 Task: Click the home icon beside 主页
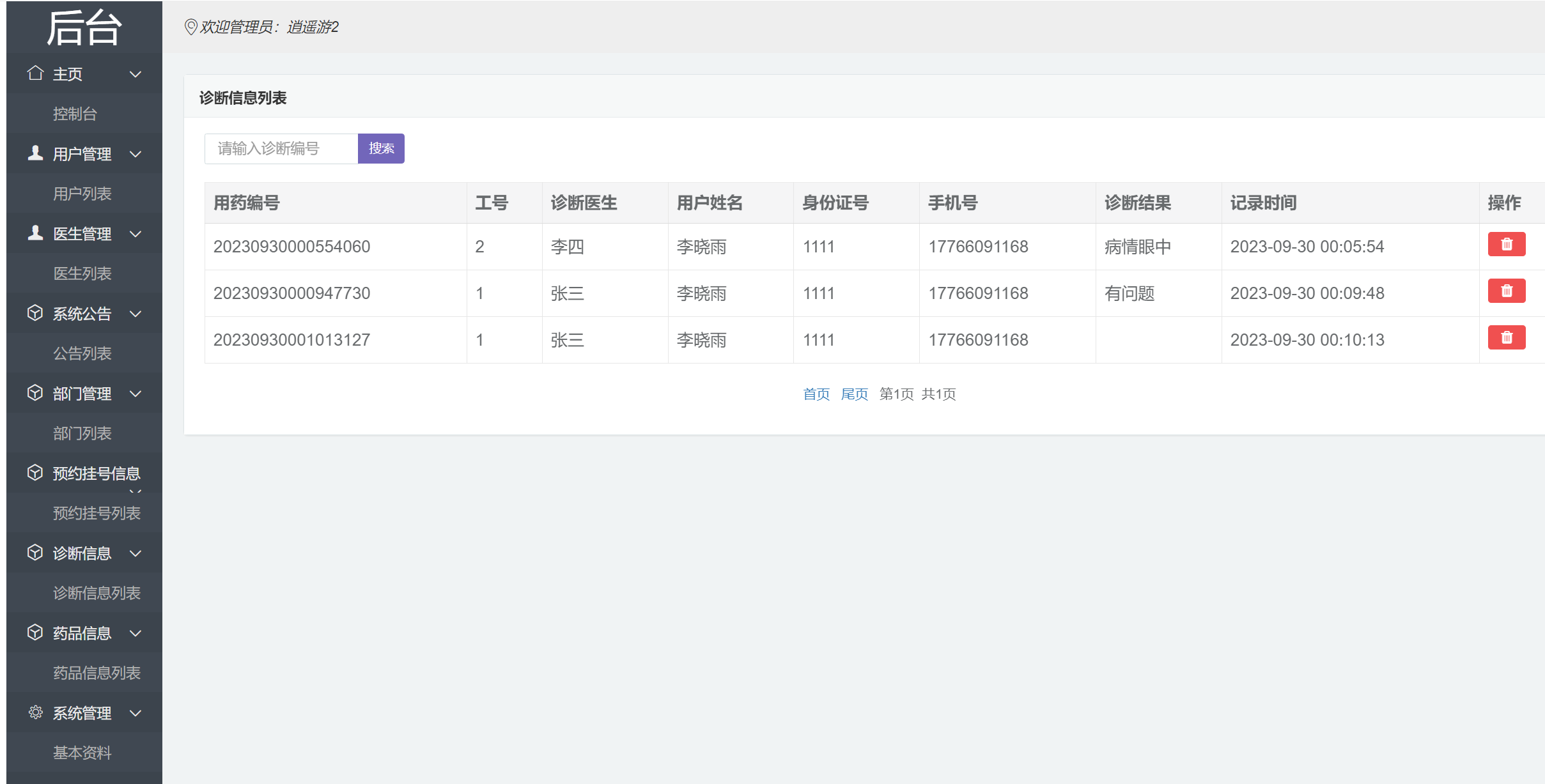coord(35,73)
